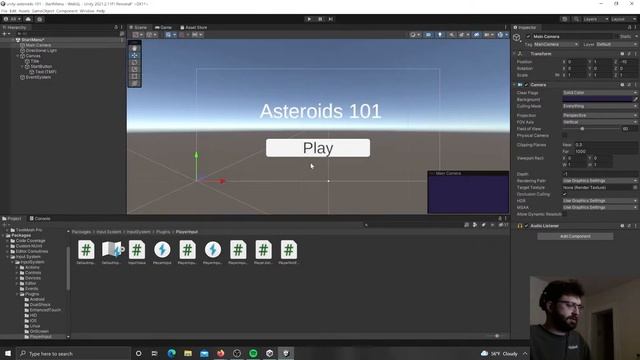Image resolution: width=640 pixels, height=360 pixels.
Task: Toggle the Physical Camera checkbox
Action: (564, 136)
